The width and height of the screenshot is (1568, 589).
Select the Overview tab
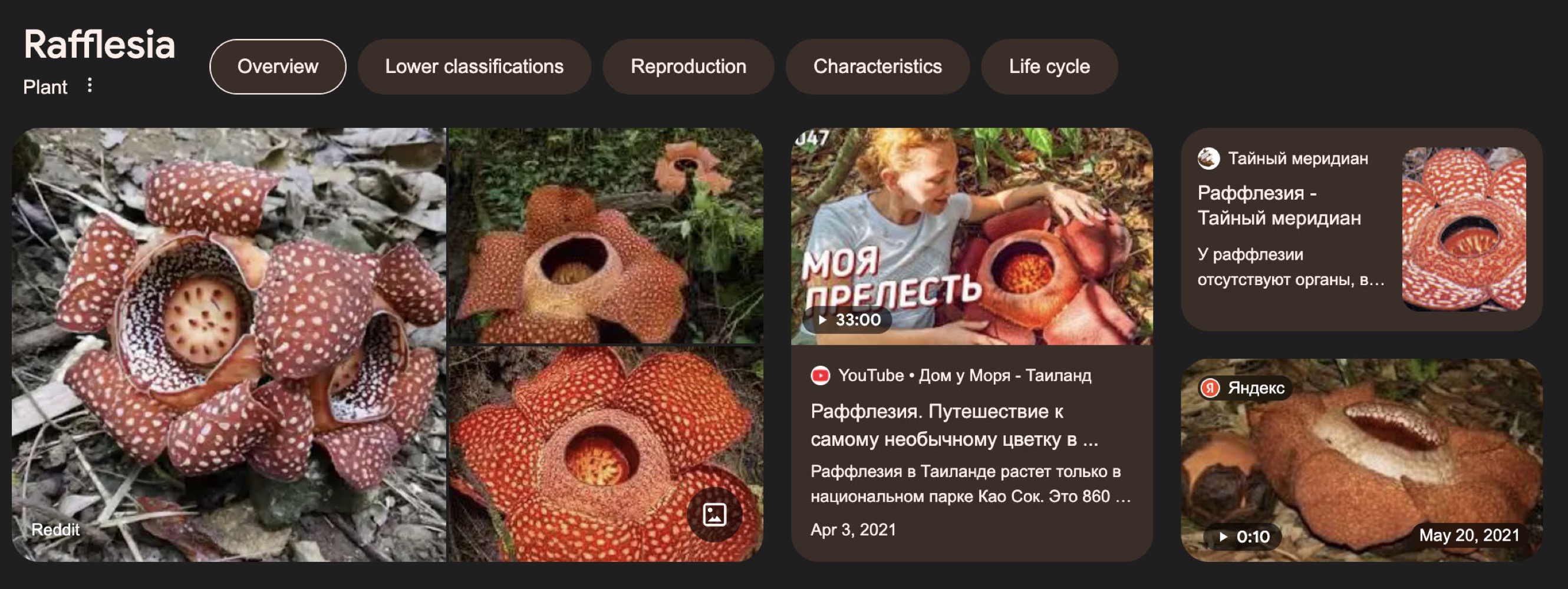click(278, 67)
